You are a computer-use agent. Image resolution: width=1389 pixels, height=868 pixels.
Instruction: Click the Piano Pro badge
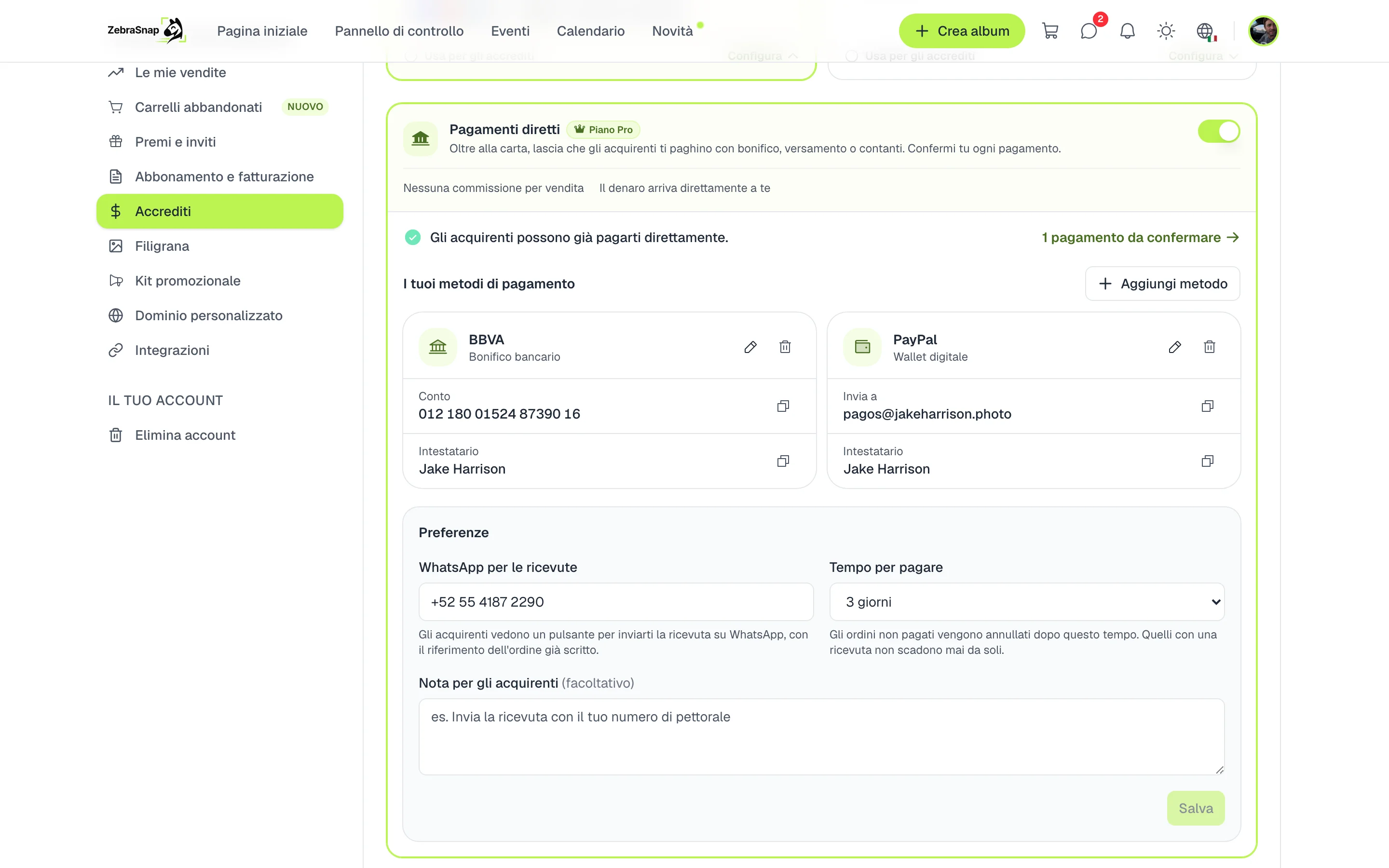[603, 130]
